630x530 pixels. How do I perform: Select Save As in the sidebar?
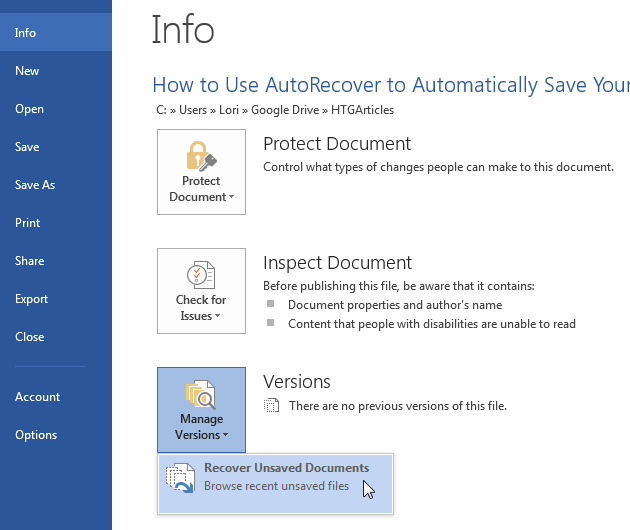(x=35, y=185)
